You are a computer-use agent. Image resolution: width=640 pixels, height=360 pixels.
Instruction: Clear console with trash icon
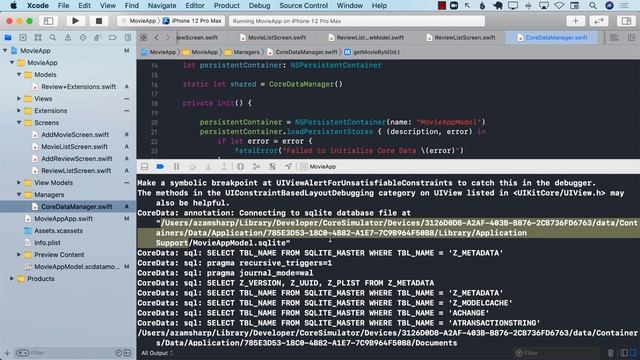tap(611, 353)
